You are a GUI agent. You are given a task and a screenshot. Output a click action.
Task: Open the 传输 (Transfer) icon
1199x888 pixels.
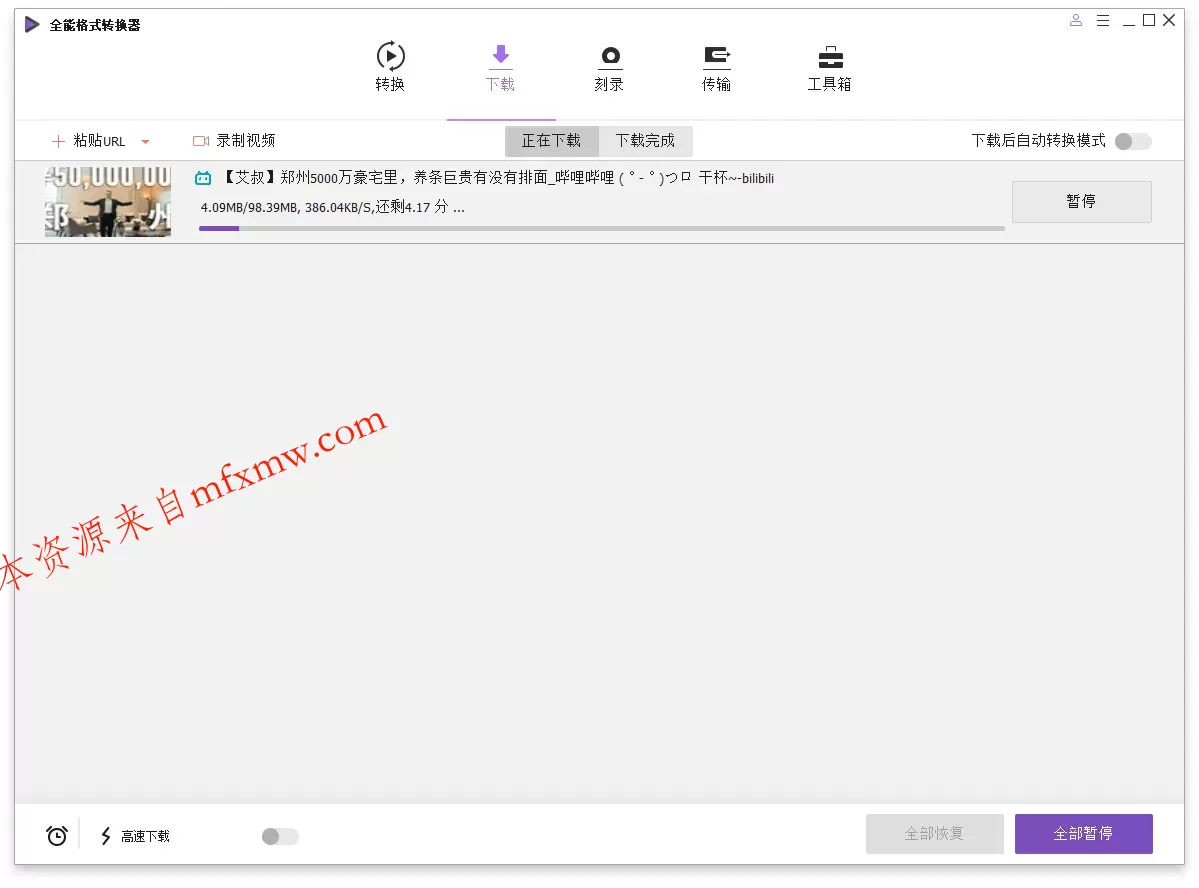click(716, 57)
